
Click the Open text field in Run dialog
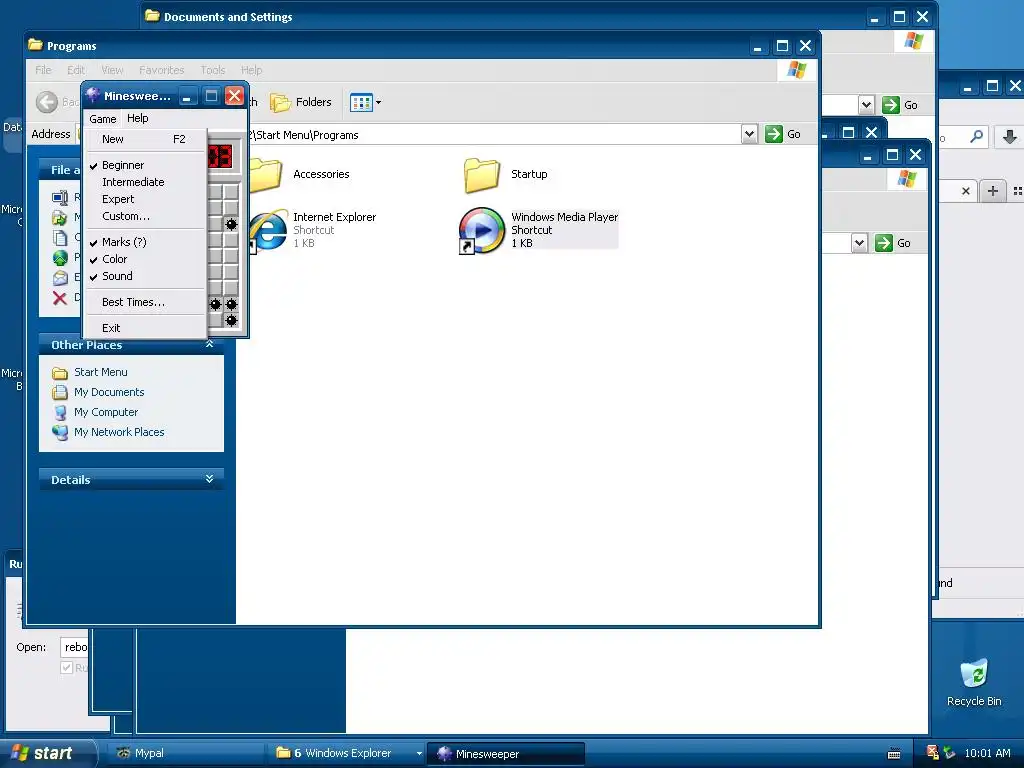pyautogui.click(x=74, y=647)
